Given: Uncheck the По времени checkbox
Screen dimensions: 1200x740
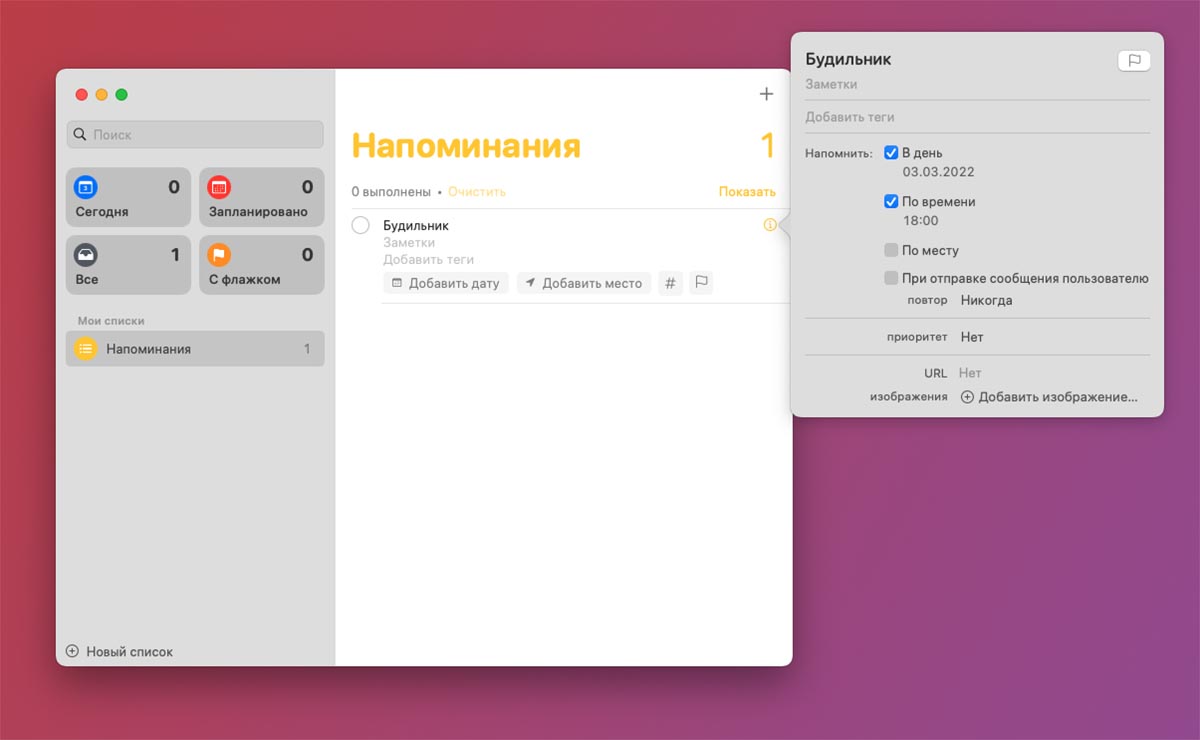Looking at the screenshot, I should point(891,201).
